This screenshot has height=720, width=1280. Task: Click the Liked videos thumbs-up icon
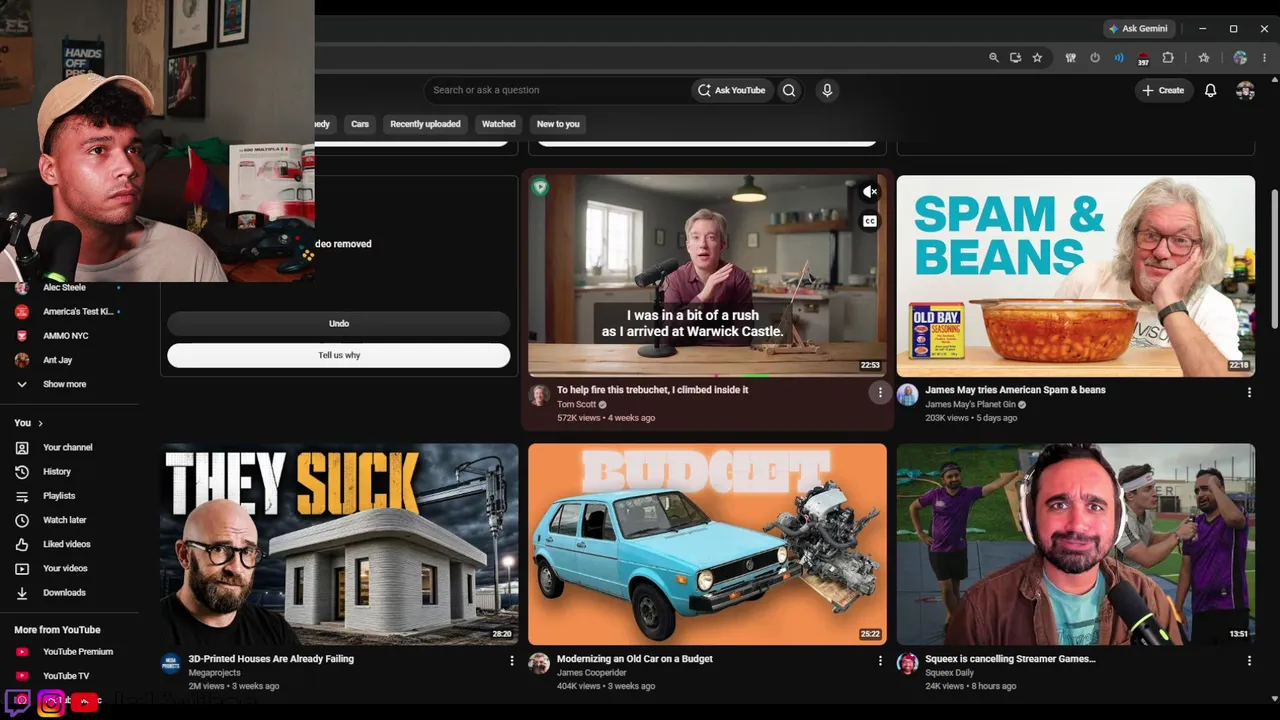(x=22, y=544)
